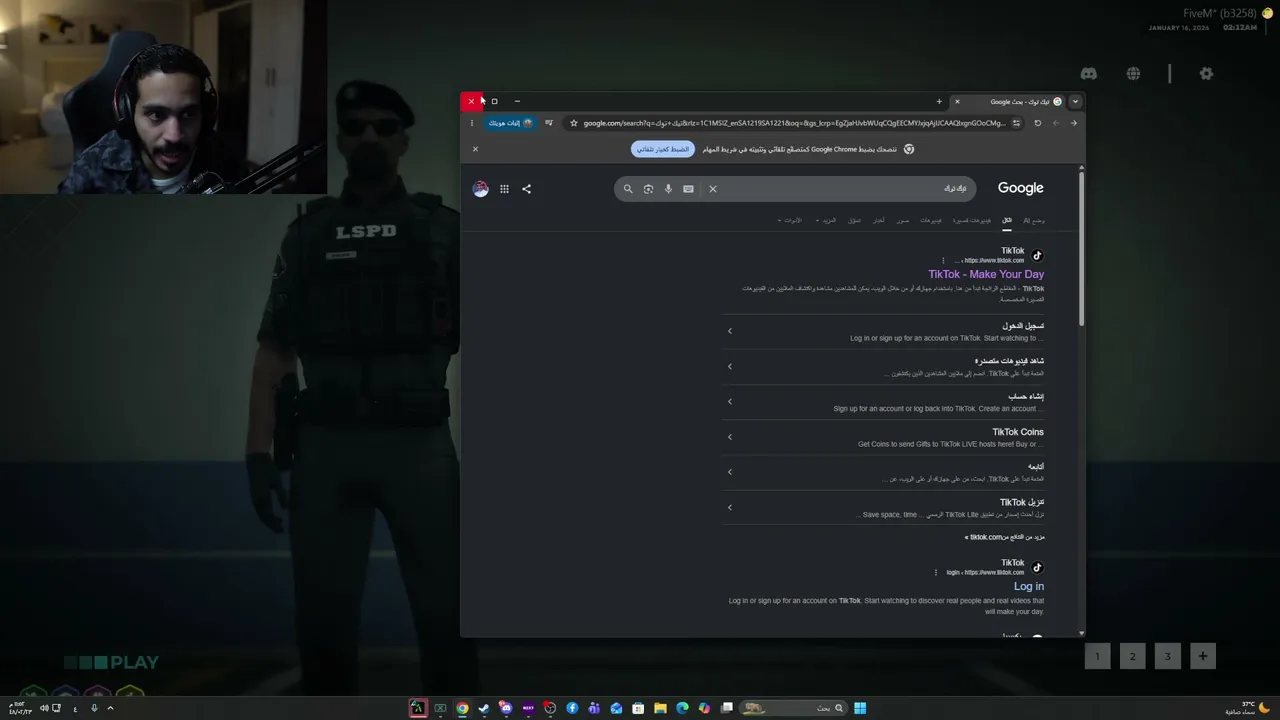1280x720 pixels.
Task: Start search by image (Lens) icon
Action: pos(648,189)
